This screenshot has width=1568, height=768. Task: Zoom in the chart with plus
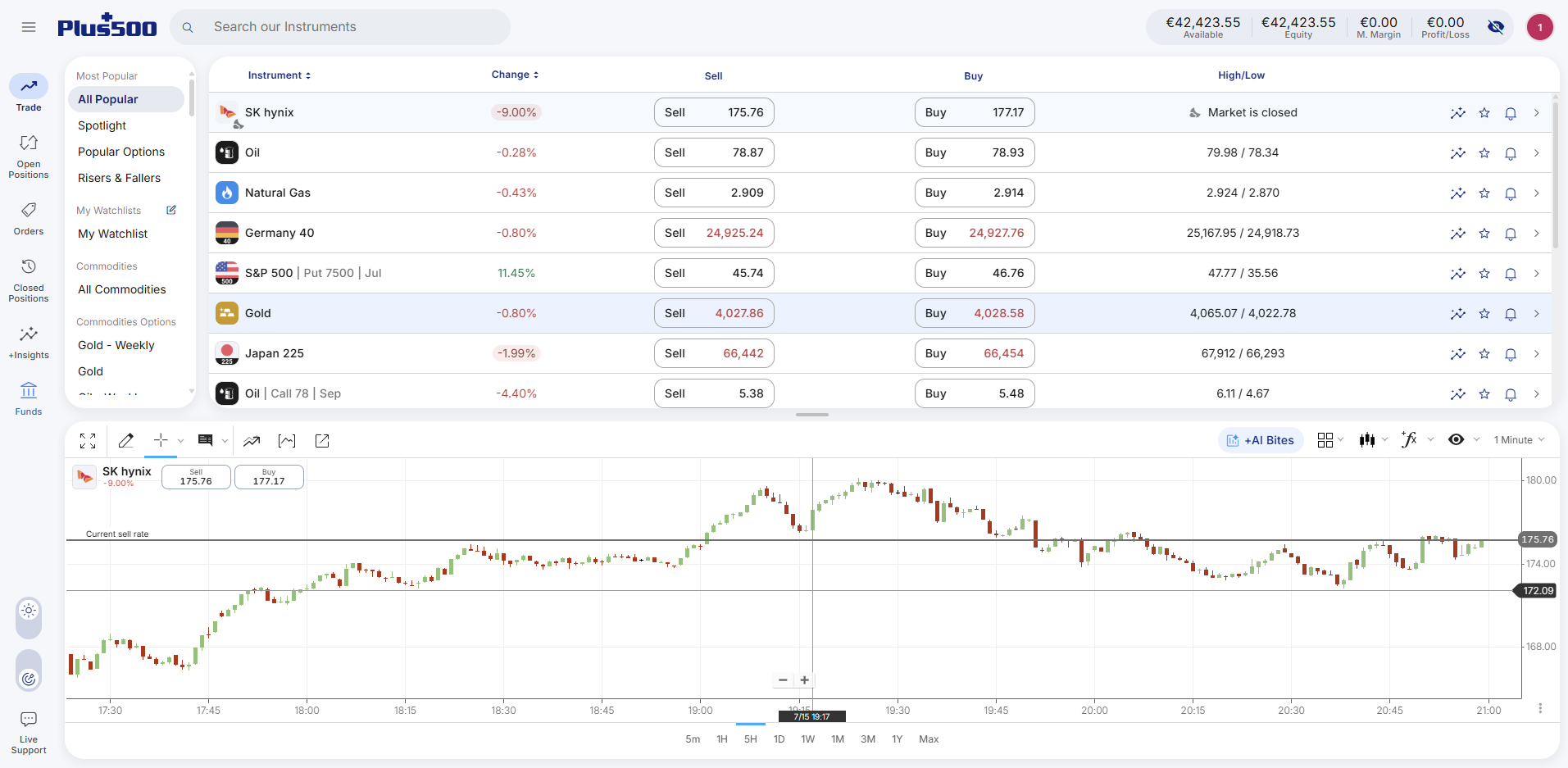805,680
